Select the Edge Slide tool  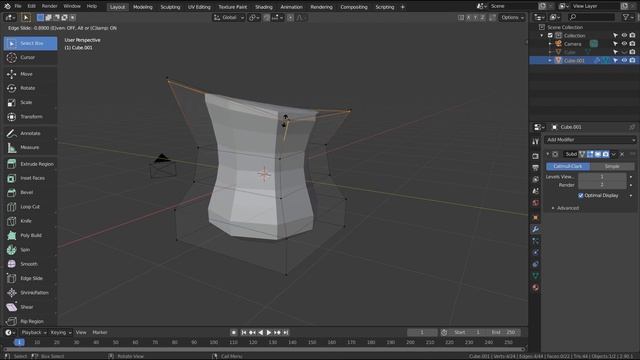point(30,278)
